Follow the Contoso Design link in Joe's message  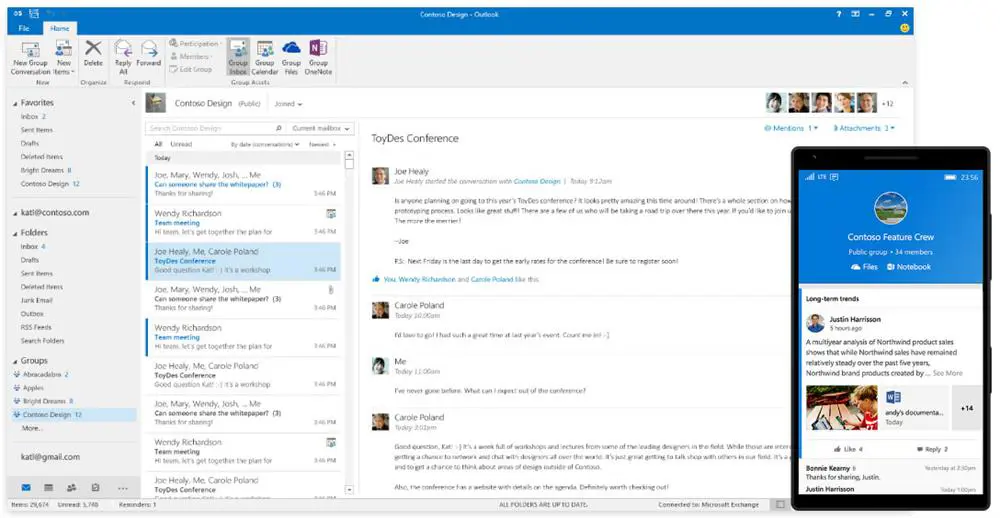pos(537,181)
